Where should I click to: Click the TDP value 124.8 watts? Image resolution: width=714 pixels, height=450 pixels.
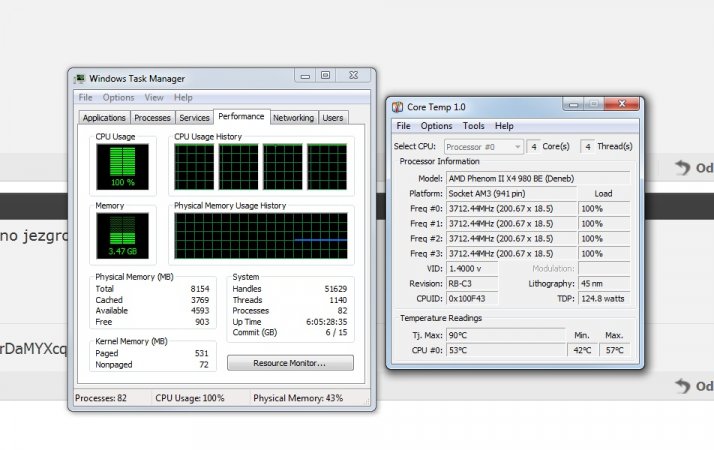[x=604, y=299]
